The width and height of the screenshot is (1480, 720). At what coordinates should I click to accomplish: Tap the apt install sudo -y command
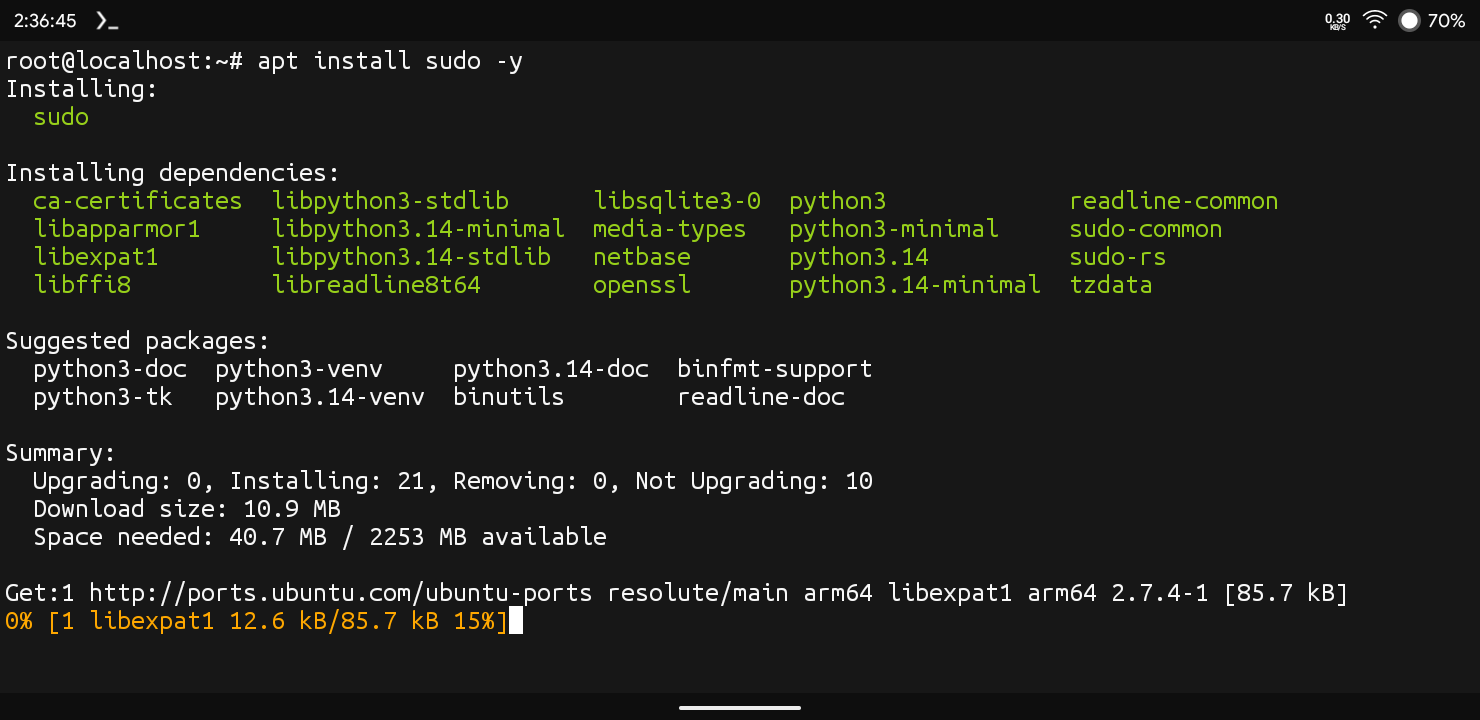[x=390, y=61]
